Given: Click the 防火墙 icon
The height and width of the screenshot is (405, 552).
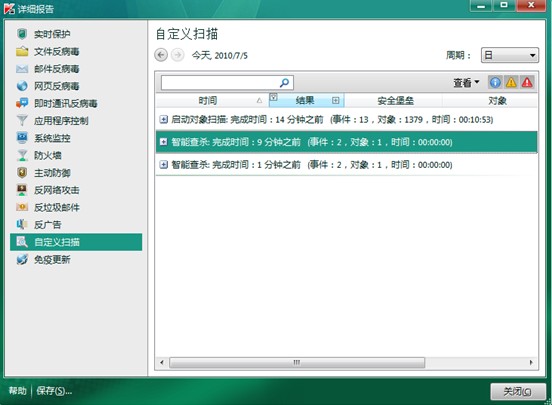Looking at the screenshot, I should (22, 155).
